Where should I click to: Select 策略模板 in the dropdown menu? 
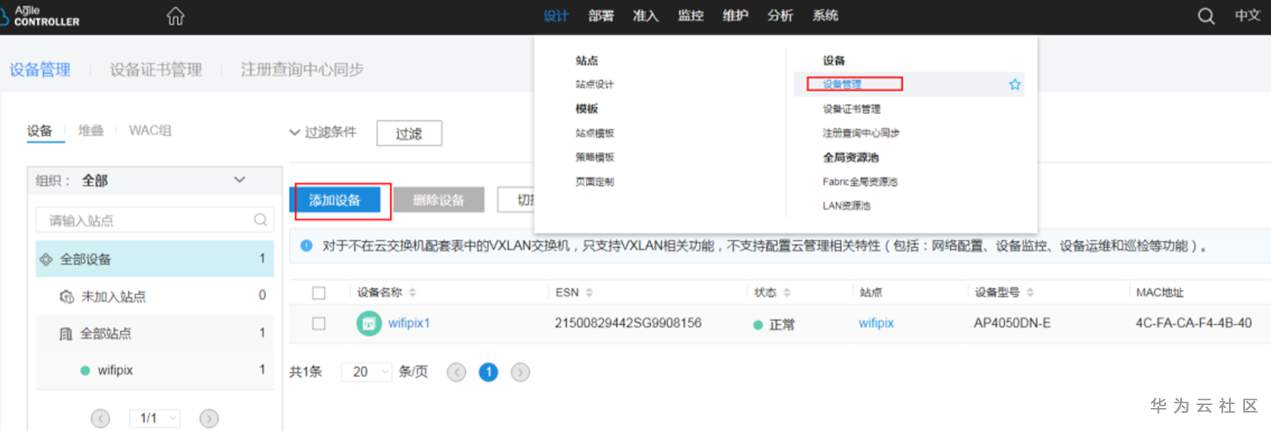coord(595,157)
